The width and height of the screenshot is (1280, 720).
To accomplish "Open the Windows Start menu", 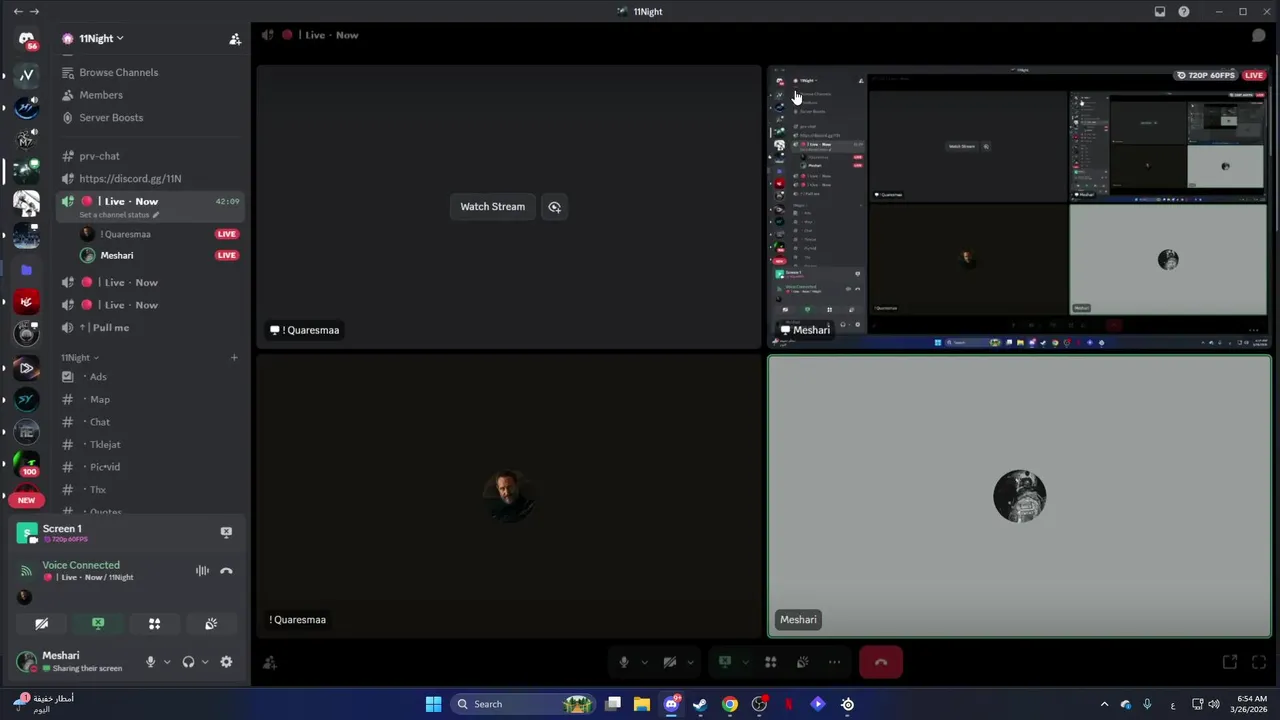I will pyautogui.click(x=433, y=704).
